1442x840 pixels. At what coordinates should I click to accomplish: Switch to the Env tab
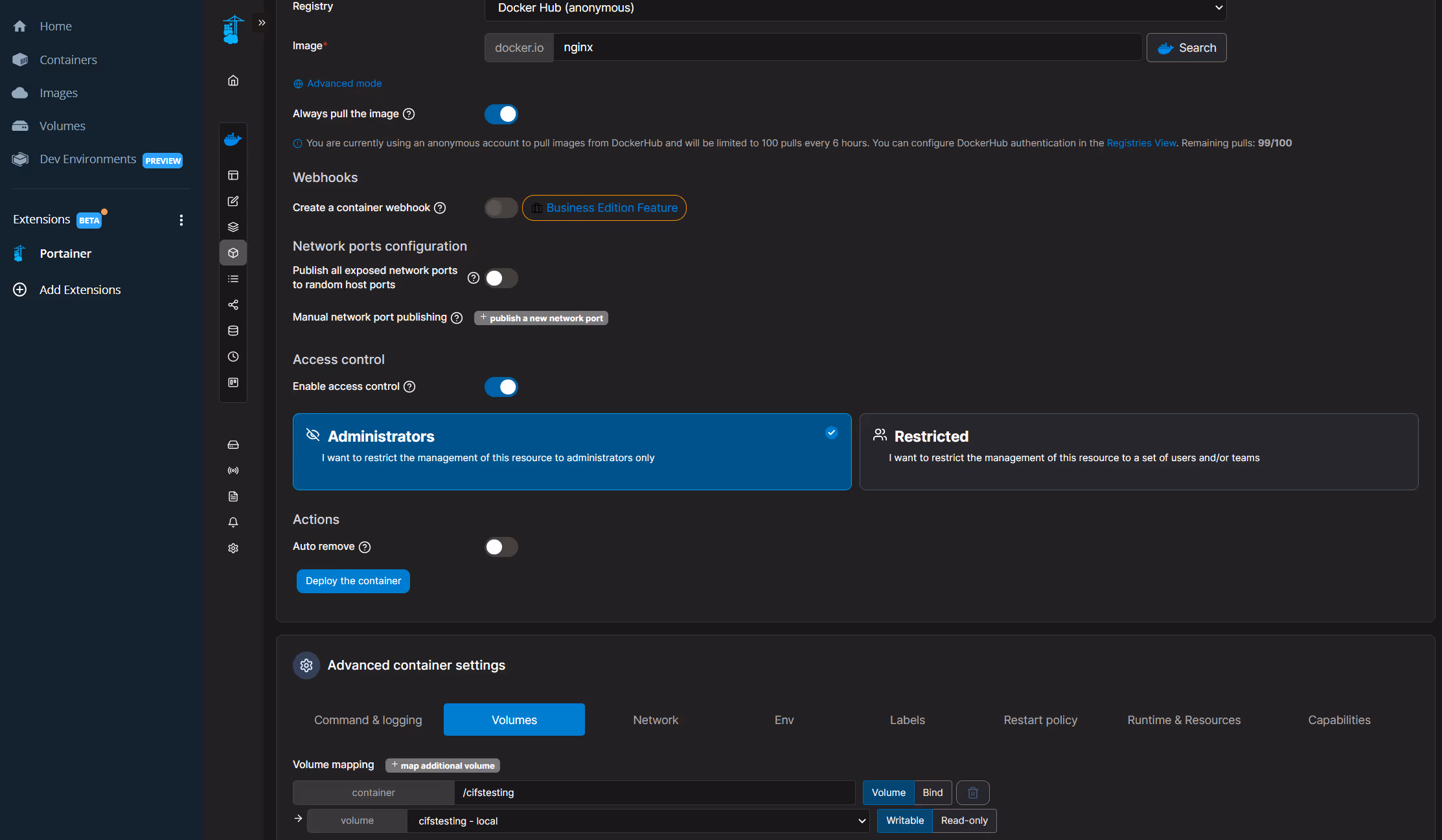click(x=784, y=720)
